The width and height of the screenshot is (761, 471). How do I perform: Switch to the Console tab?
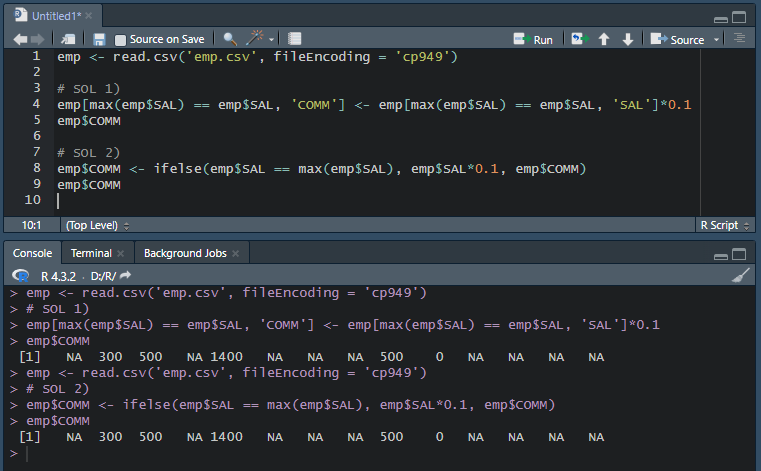pos(32,253)
